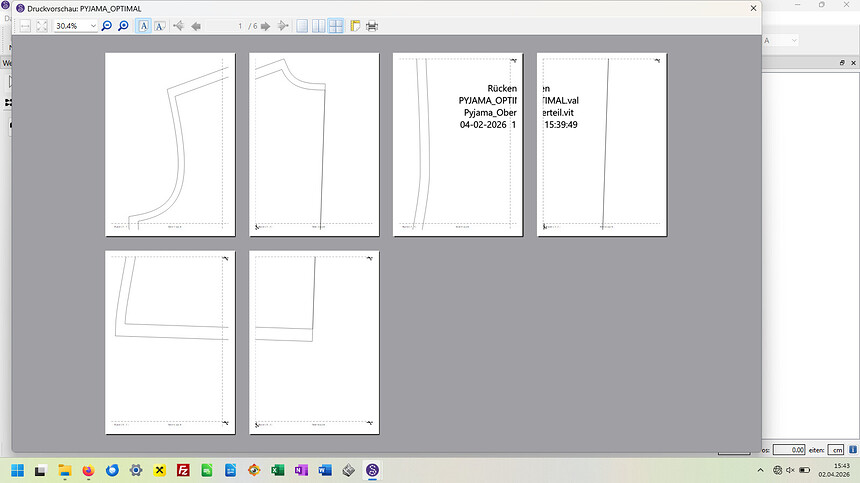Viewport: 860px width, 483px height.
Task: Close the Druckvorschau preview window
Action: point(751,8)
